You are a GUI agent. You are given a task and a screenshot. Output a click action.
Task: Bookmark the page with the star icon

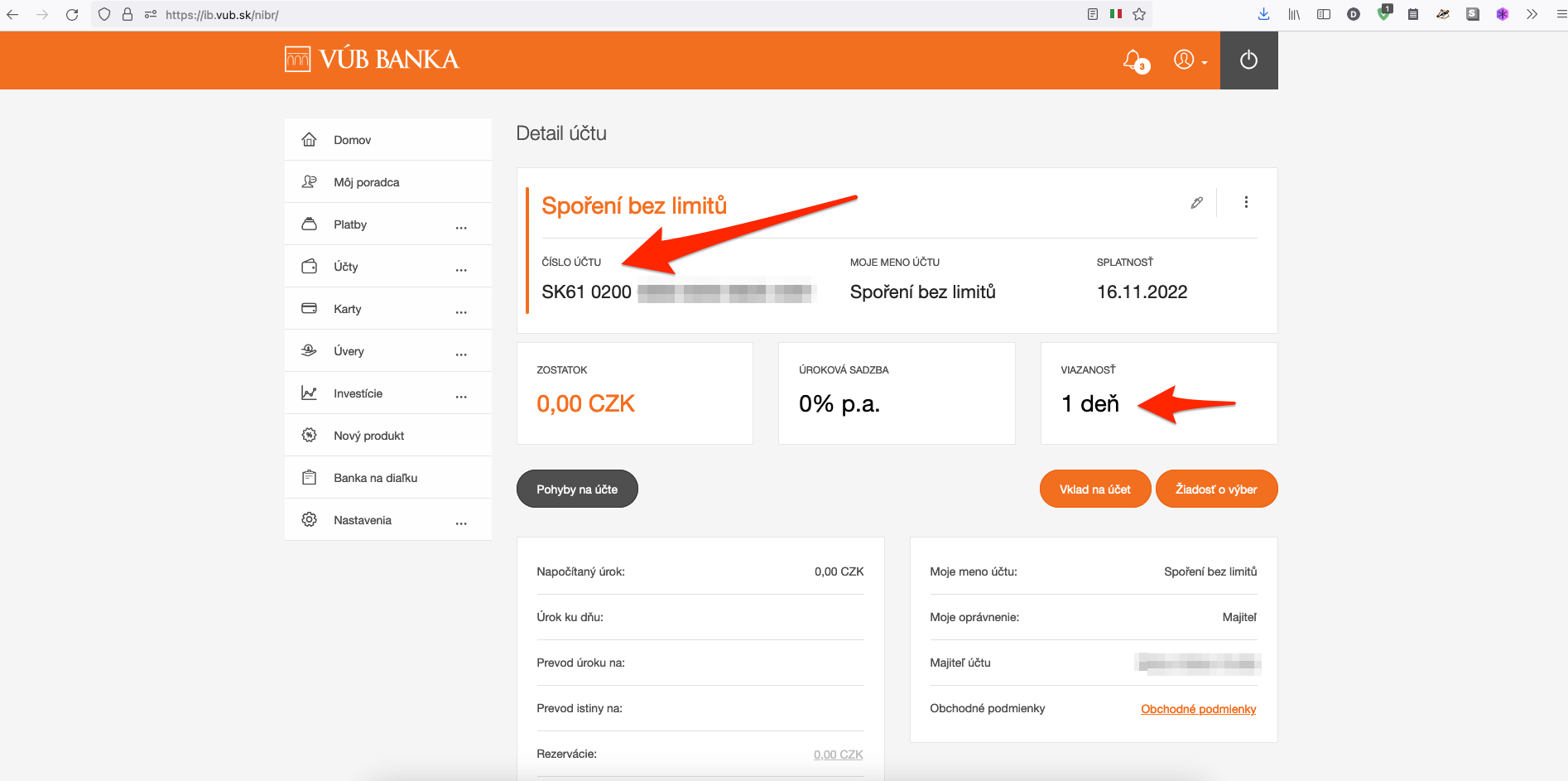point(1139,14)
